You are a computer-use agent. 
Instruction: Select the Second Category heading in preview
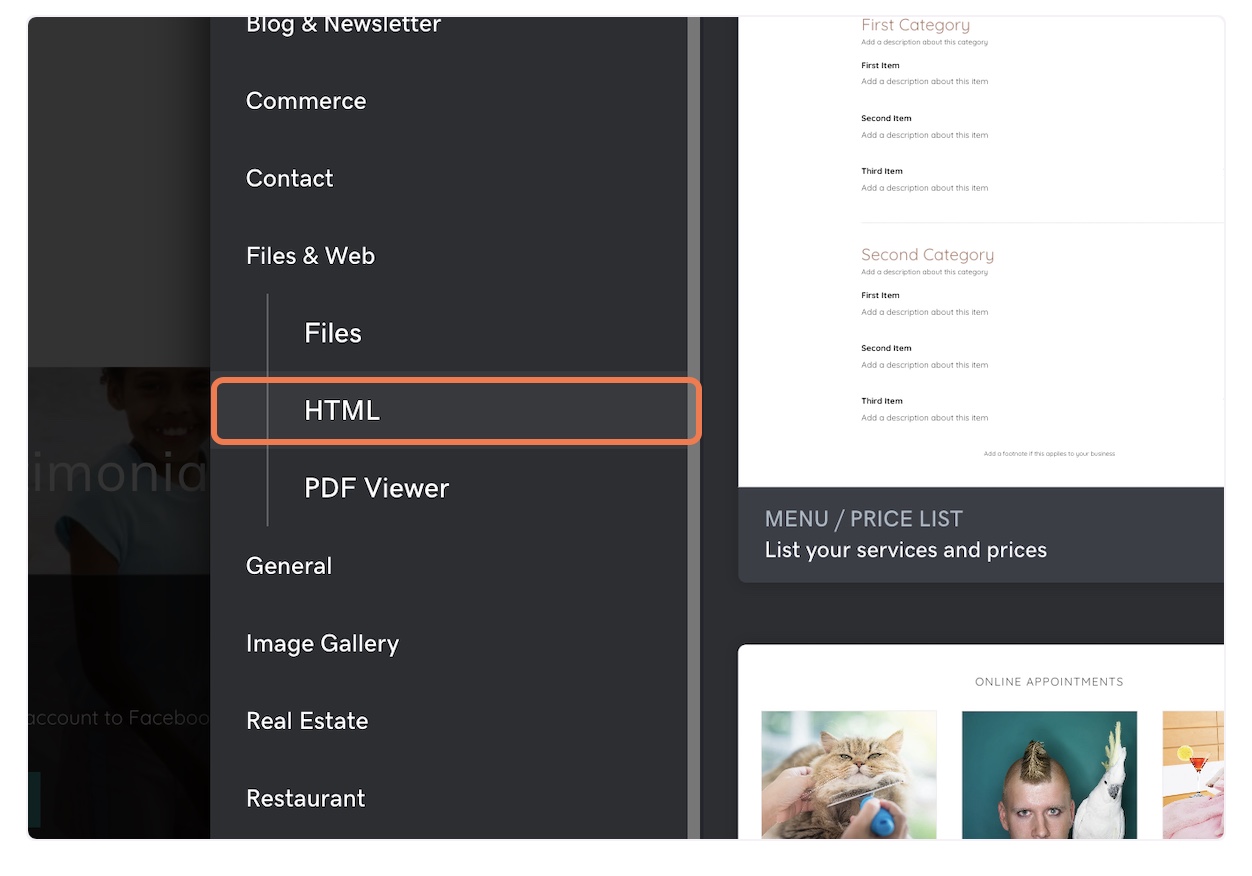[927, 255]
